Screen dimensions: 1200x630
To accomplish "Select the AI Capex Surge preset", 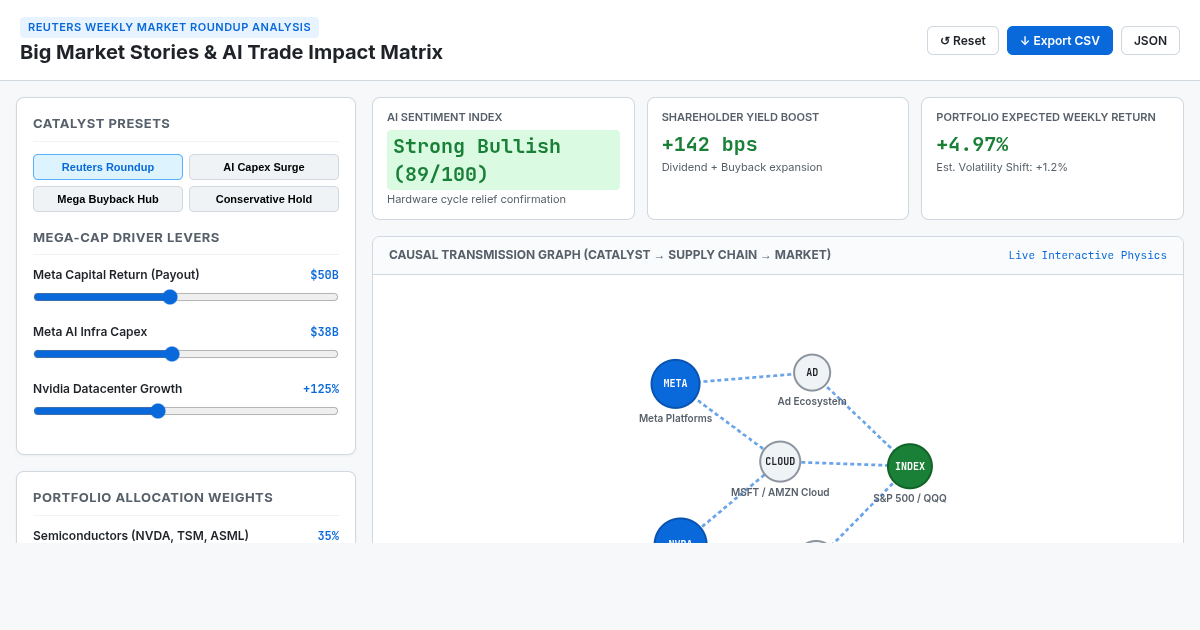I will (x=264, y=167).
